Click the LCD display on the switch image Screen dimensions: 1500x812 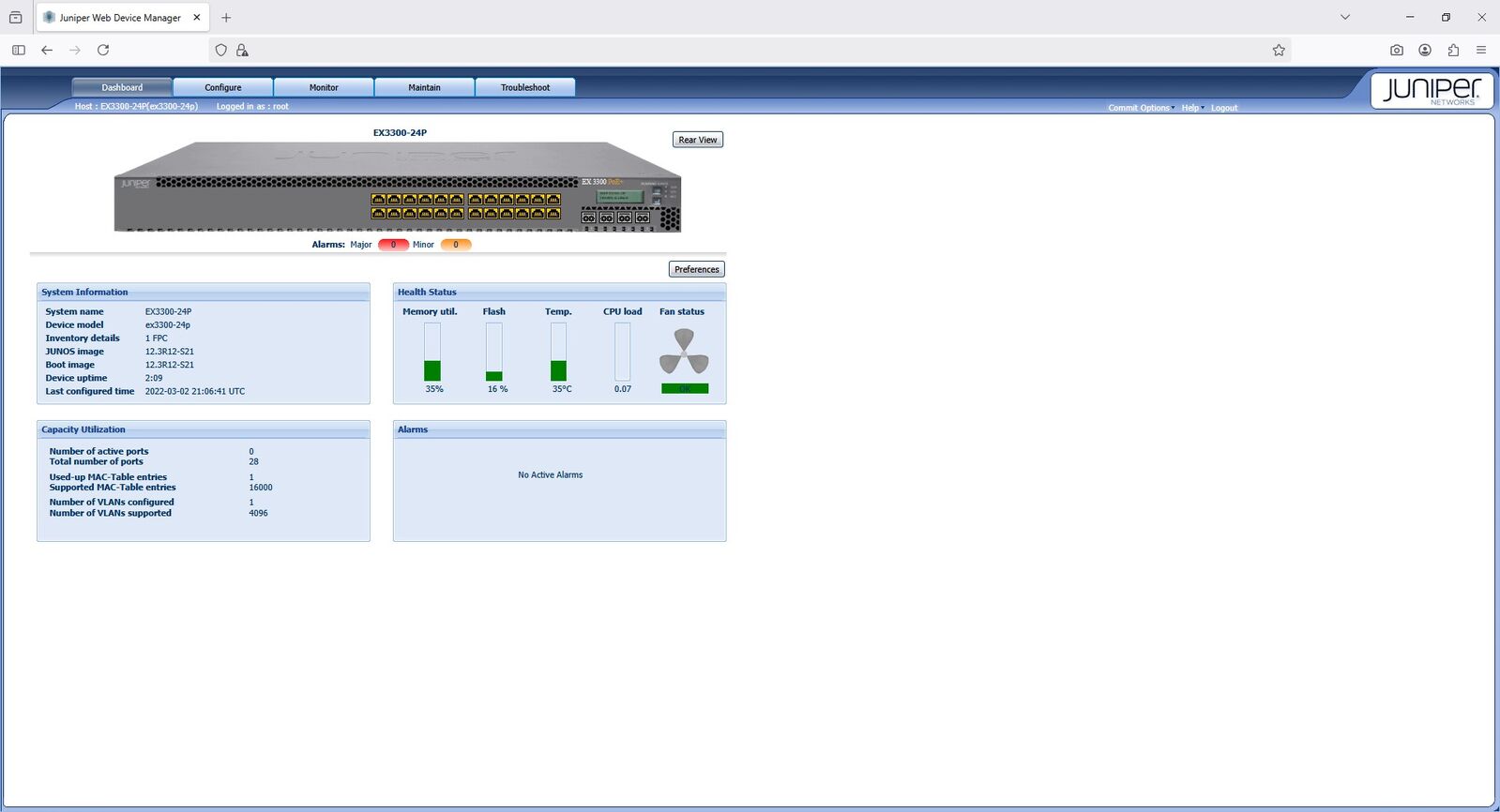click(620, 196)
